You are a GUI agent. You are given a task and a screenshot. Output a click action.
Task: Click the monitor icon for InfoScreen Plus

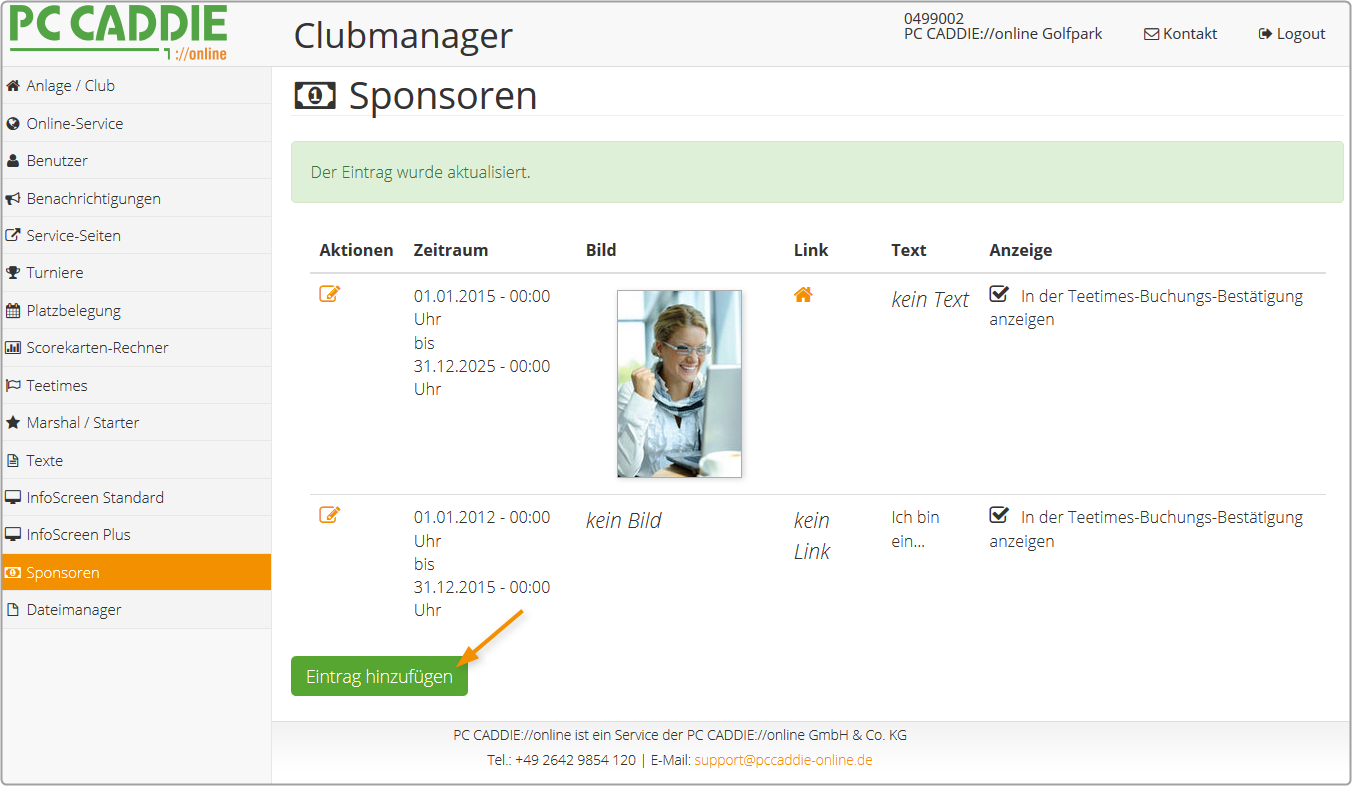(x=13, y=535)
